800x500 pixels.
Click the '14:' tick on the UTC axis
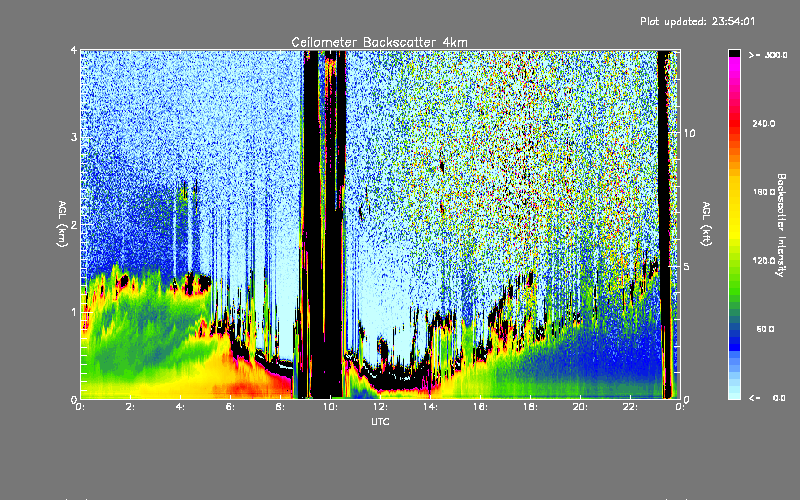tap(430, 407)
